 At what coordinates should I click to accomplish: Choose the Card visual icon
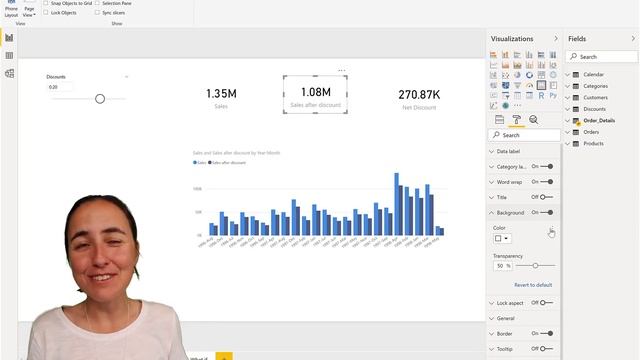click(x=541, y=85)
